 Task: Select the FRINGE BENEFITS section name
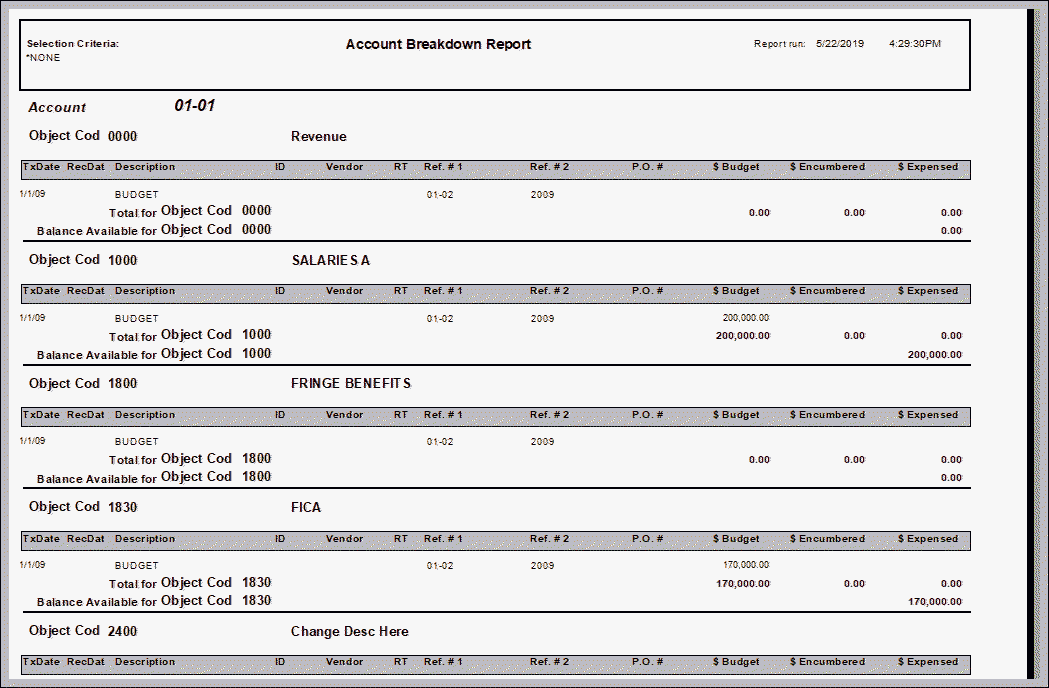pyautogui.click(x=351, y=383)
